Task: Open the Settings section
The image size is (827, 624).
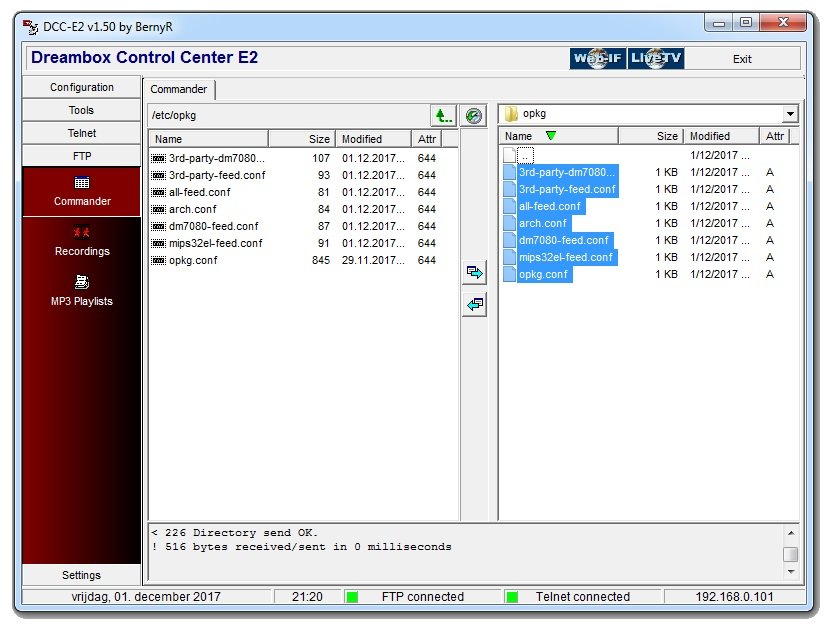Action: [x=82, y=575]
